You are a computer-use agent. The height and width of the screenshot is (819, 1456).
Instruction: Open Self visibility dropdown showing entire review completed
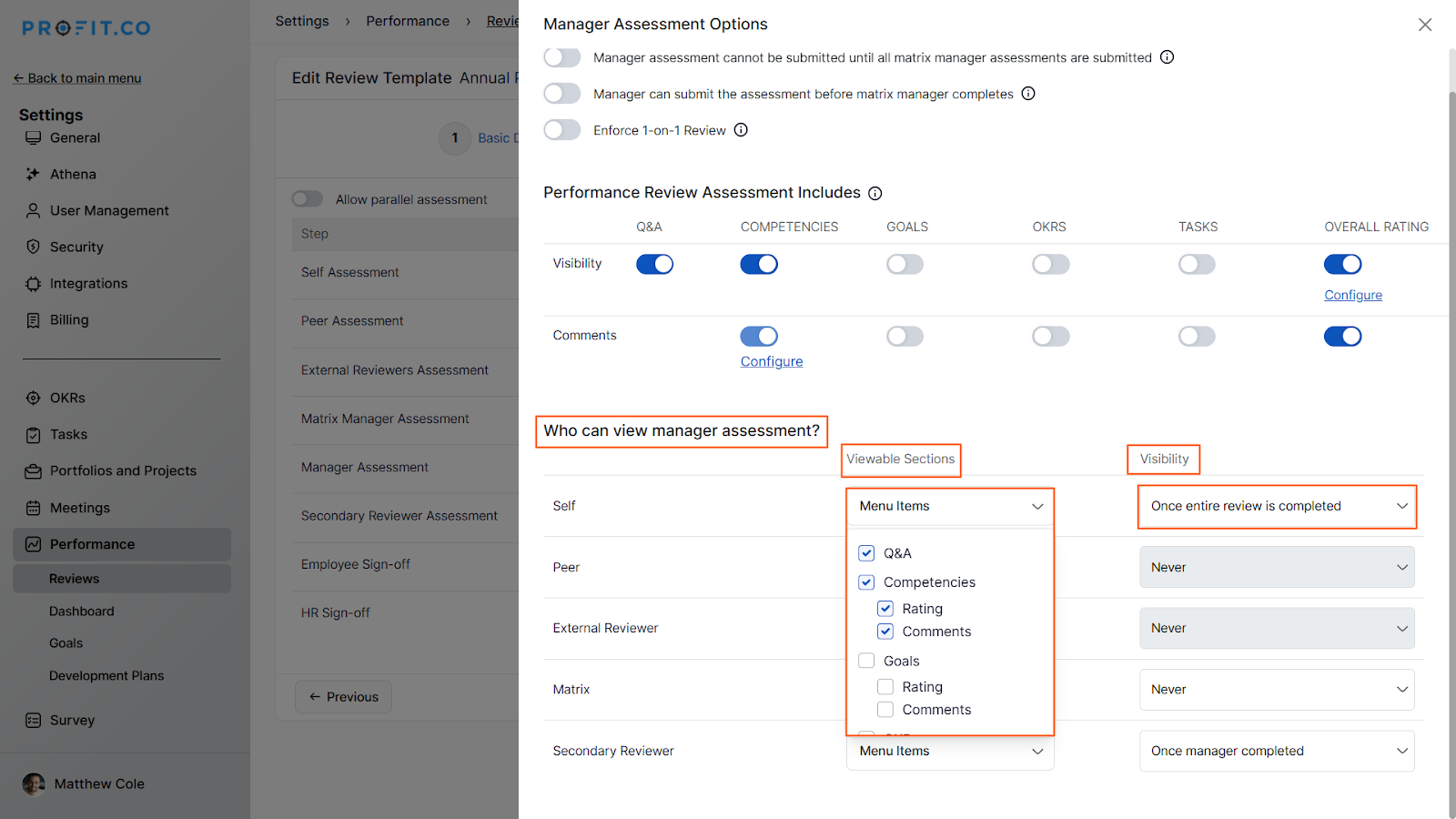pos(1277,506)
